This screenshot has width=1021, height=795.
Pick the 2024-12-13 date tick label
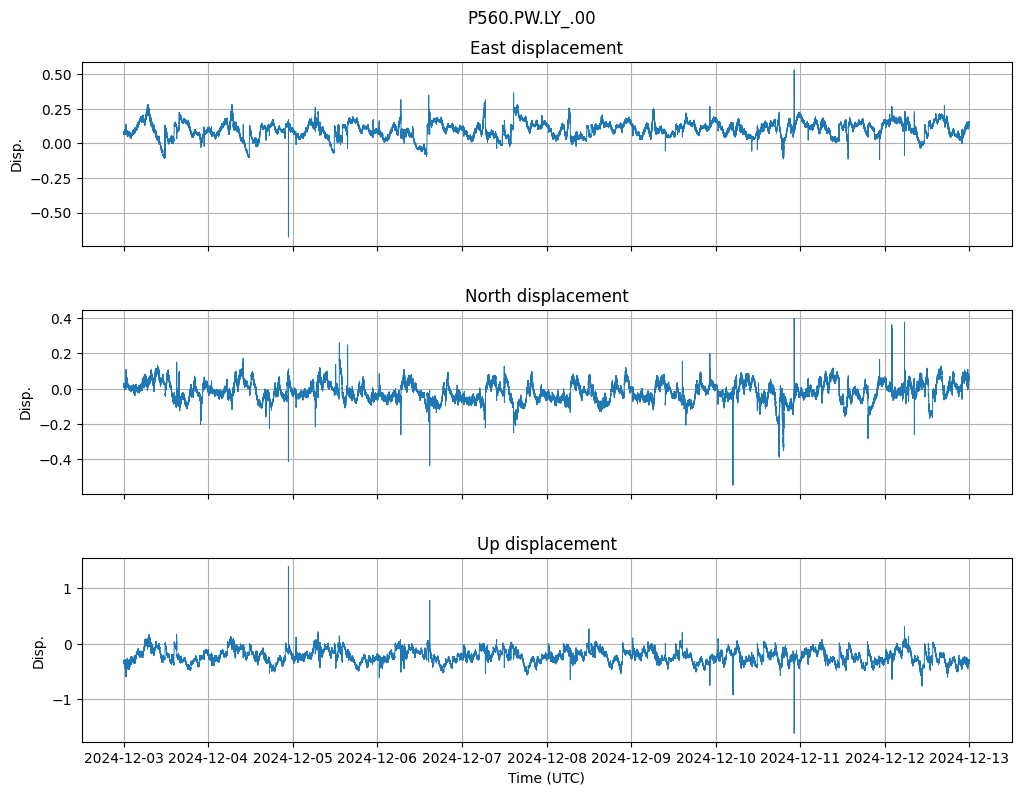[x=969, y=759]
